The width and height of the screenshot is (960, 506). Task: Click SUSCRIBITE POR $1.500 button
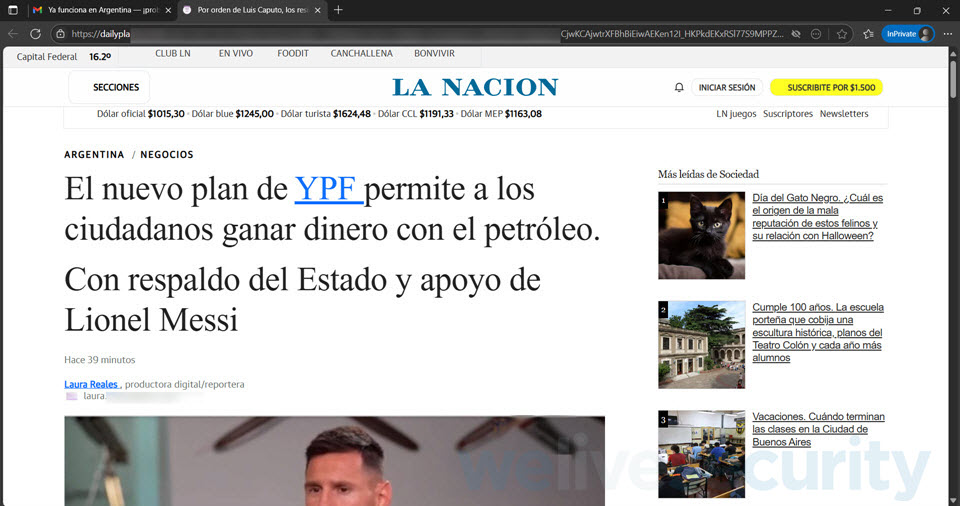coord(827,88)
